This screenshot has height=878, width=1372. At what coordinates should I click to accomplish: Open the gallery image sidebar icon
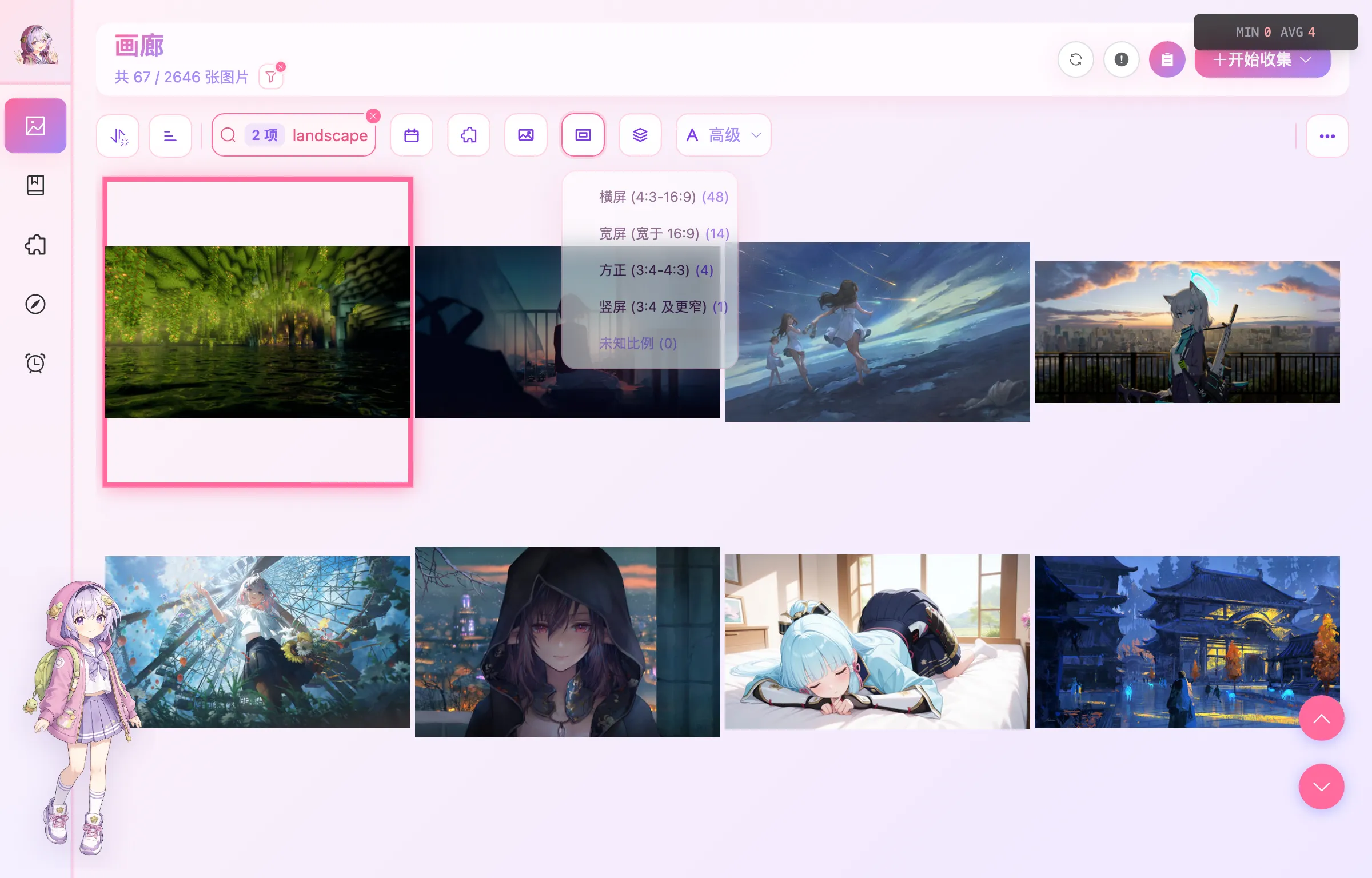35,126
